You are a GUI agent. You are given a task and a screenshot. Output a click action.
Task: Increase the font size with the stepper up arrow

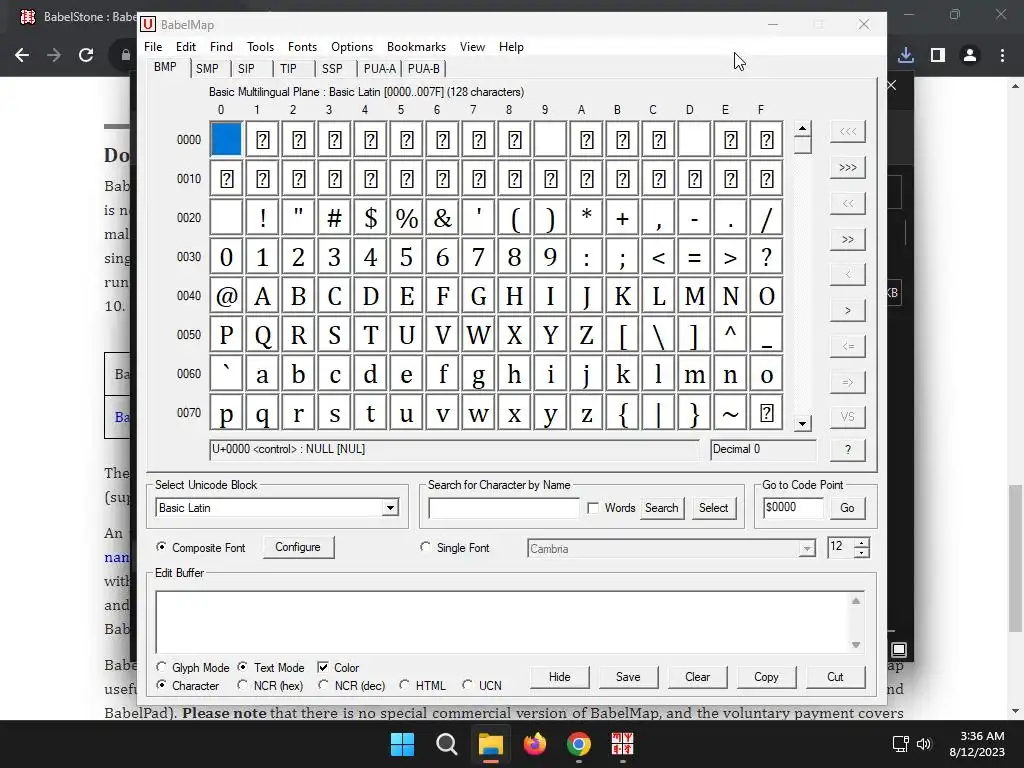[x=862, y=543]
